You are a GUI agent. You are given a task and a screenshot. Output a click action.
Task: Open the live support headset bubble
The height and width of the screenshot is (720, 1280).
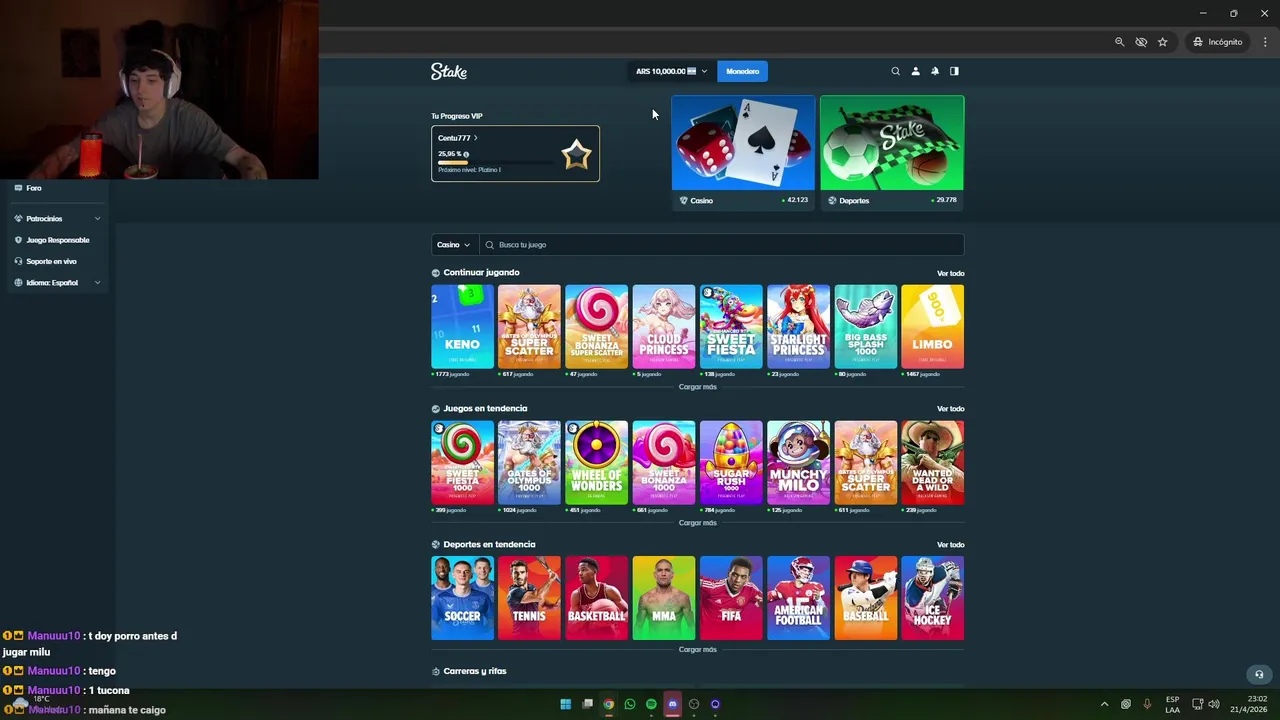coord(1259,674)
